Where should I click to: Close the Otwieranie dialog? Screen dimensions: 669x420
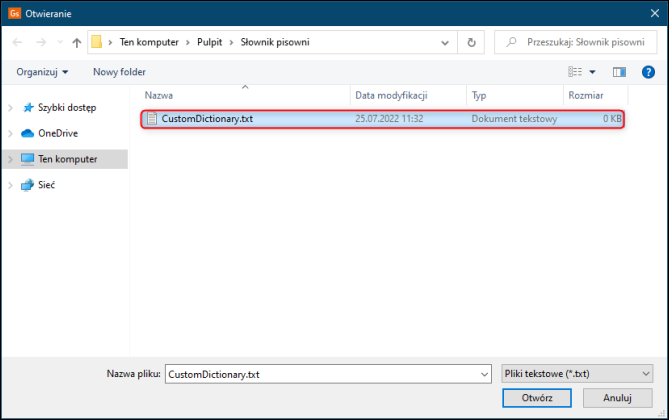(654, 13)
